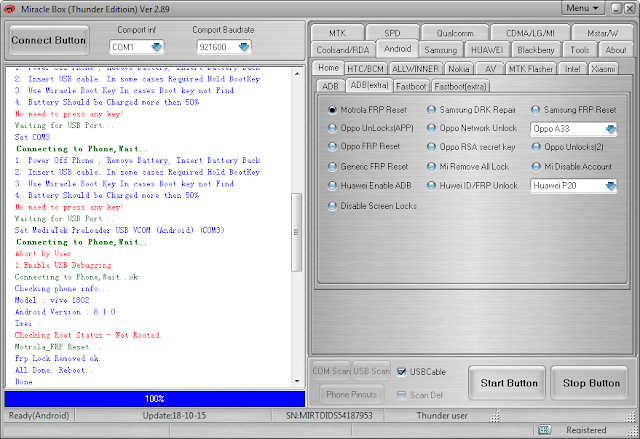Click the Start Button
Screen dimensions: 640x439
tap(507, 383)
